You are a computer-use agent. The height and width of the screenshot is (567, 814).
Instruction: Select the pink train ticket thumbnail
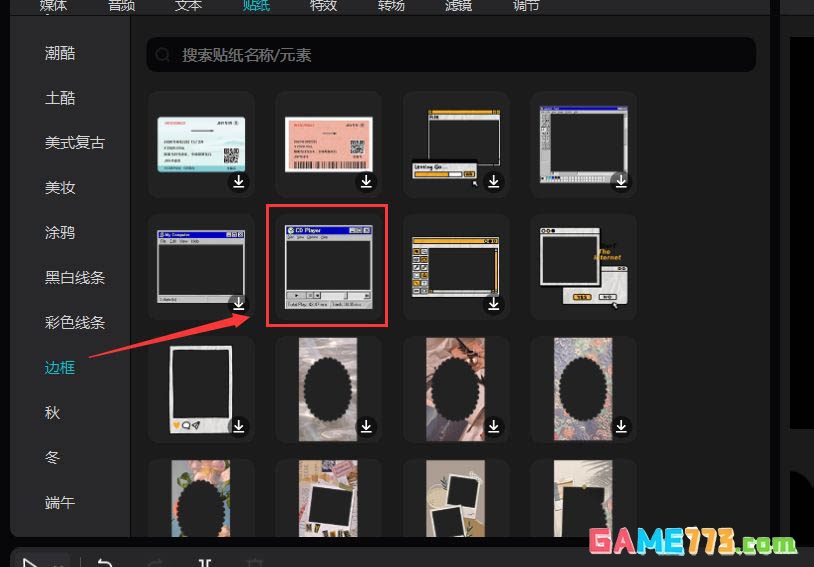click(x=329, y=144)
